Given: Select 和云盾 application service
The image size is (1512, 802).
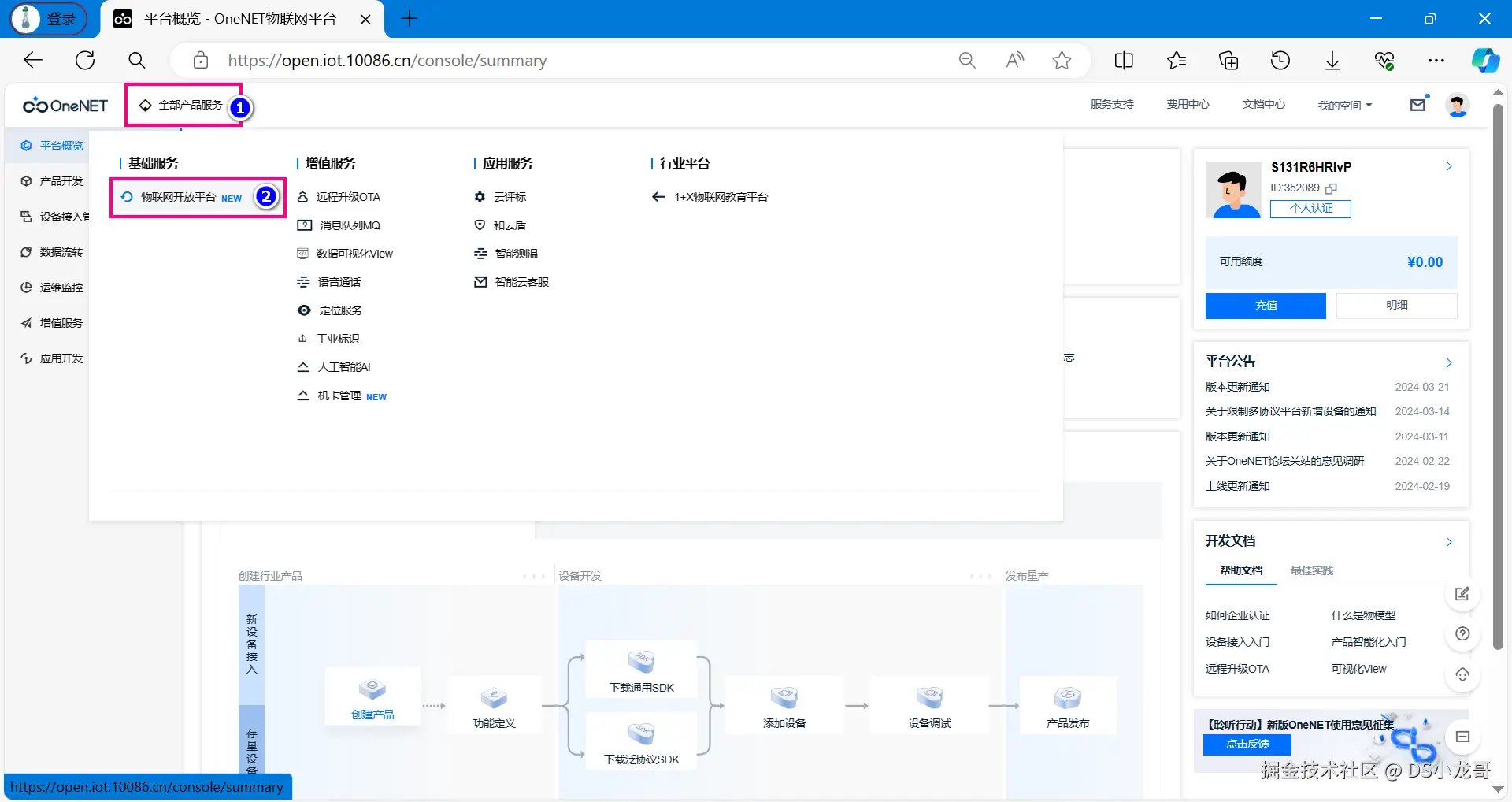Looking at the screenshot, I should [500, 225].
